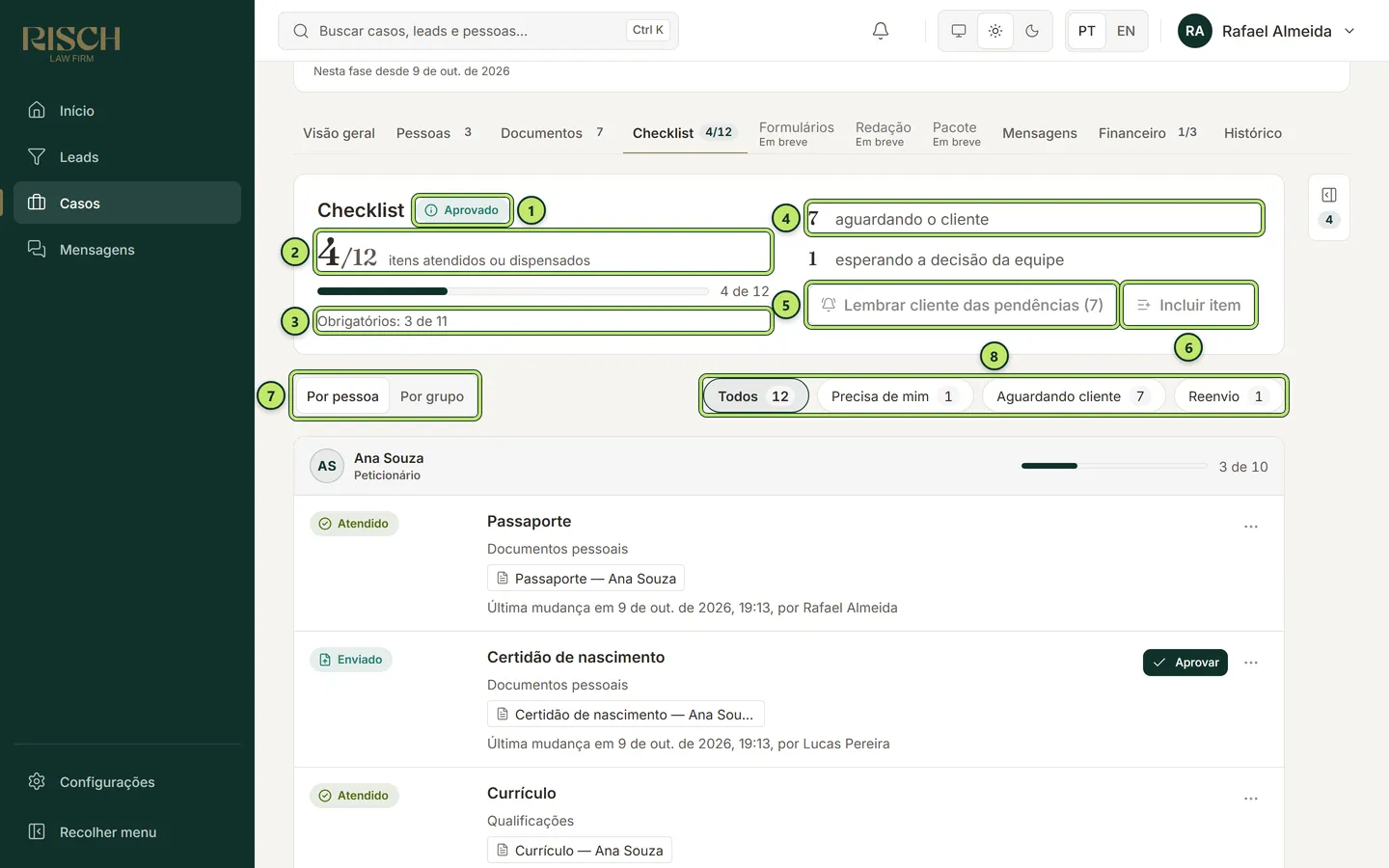Select dark theme moon icon
1389x868 pixels.
[1031, 31]
